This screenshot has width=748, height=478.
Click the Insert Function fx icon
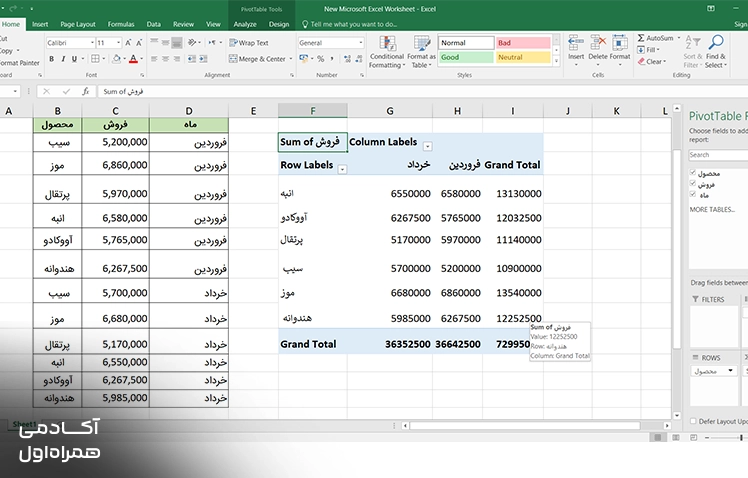point(85,91)
